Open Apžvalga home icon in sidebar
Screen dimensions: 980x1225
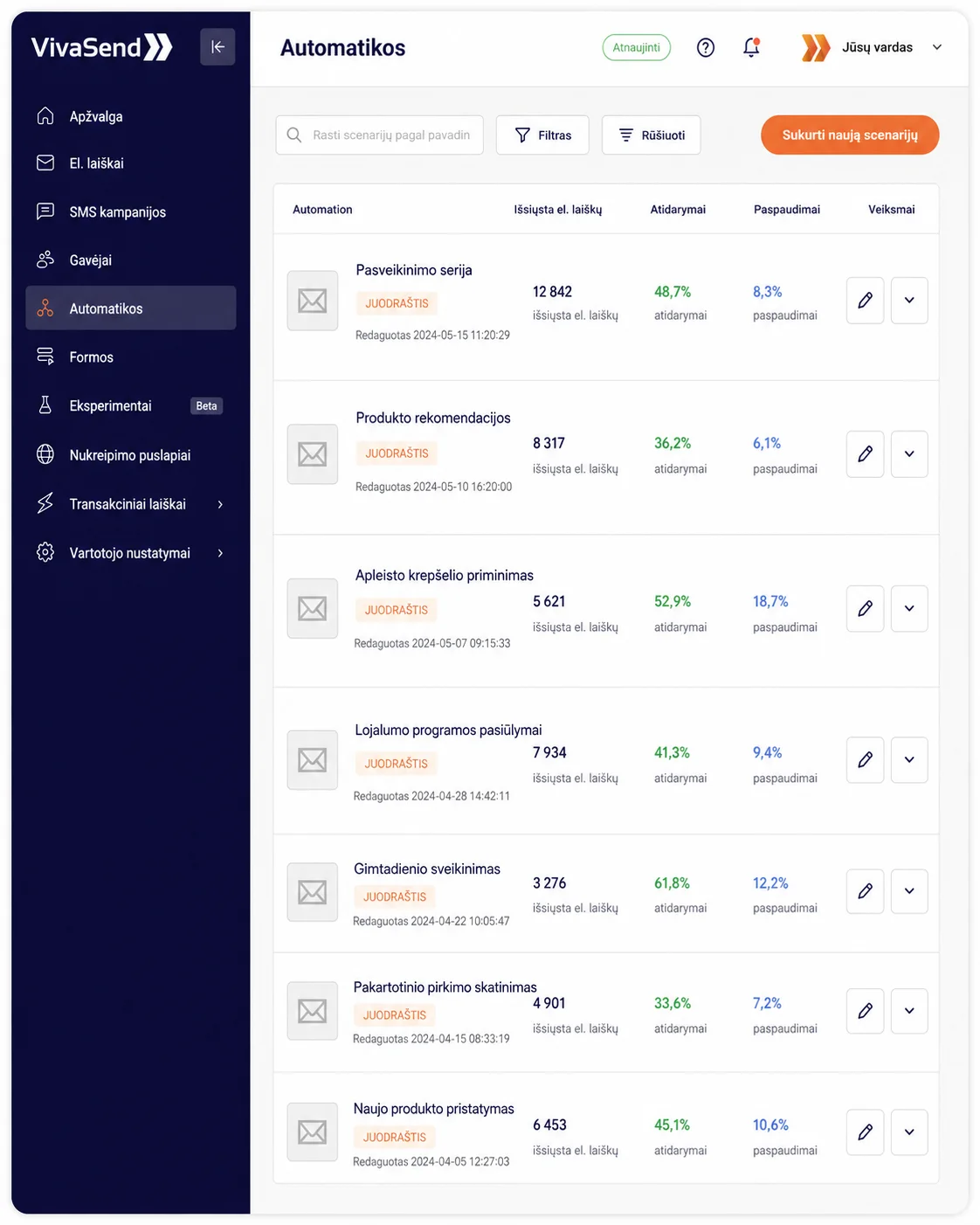pyautogui.click(x=45, y=116)
